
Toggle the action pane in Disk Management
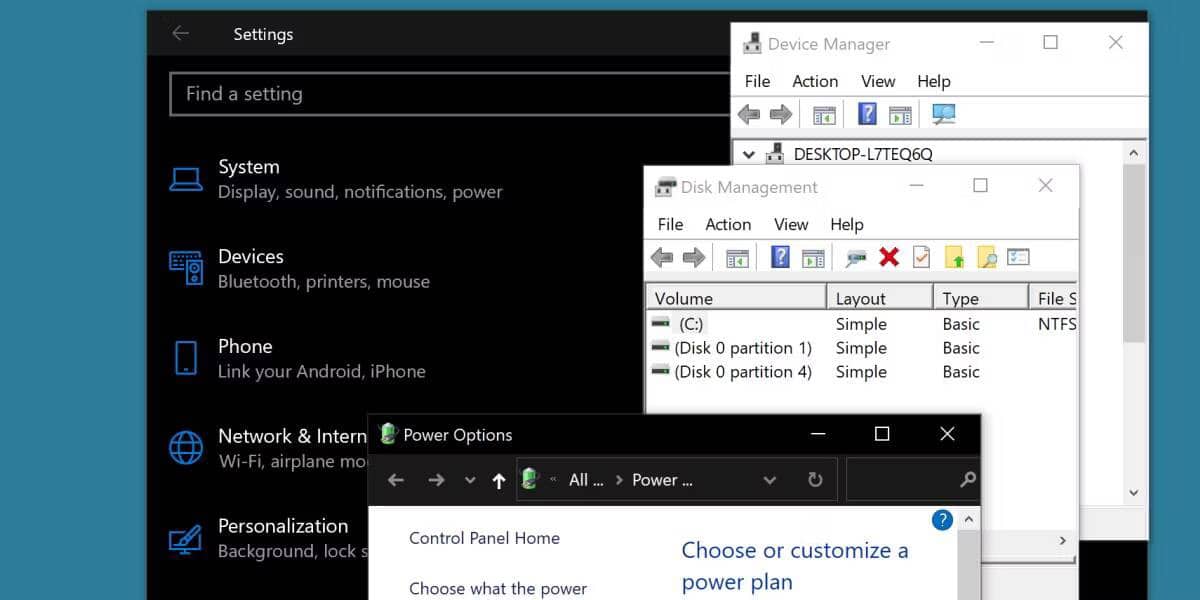812,257
